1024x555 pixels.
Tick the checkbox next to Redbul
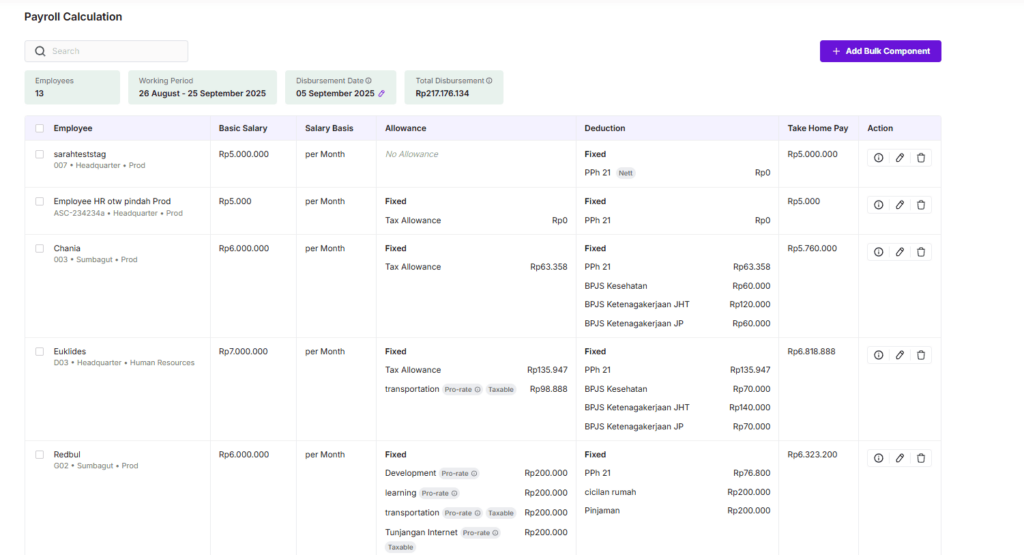coord(39,454)
